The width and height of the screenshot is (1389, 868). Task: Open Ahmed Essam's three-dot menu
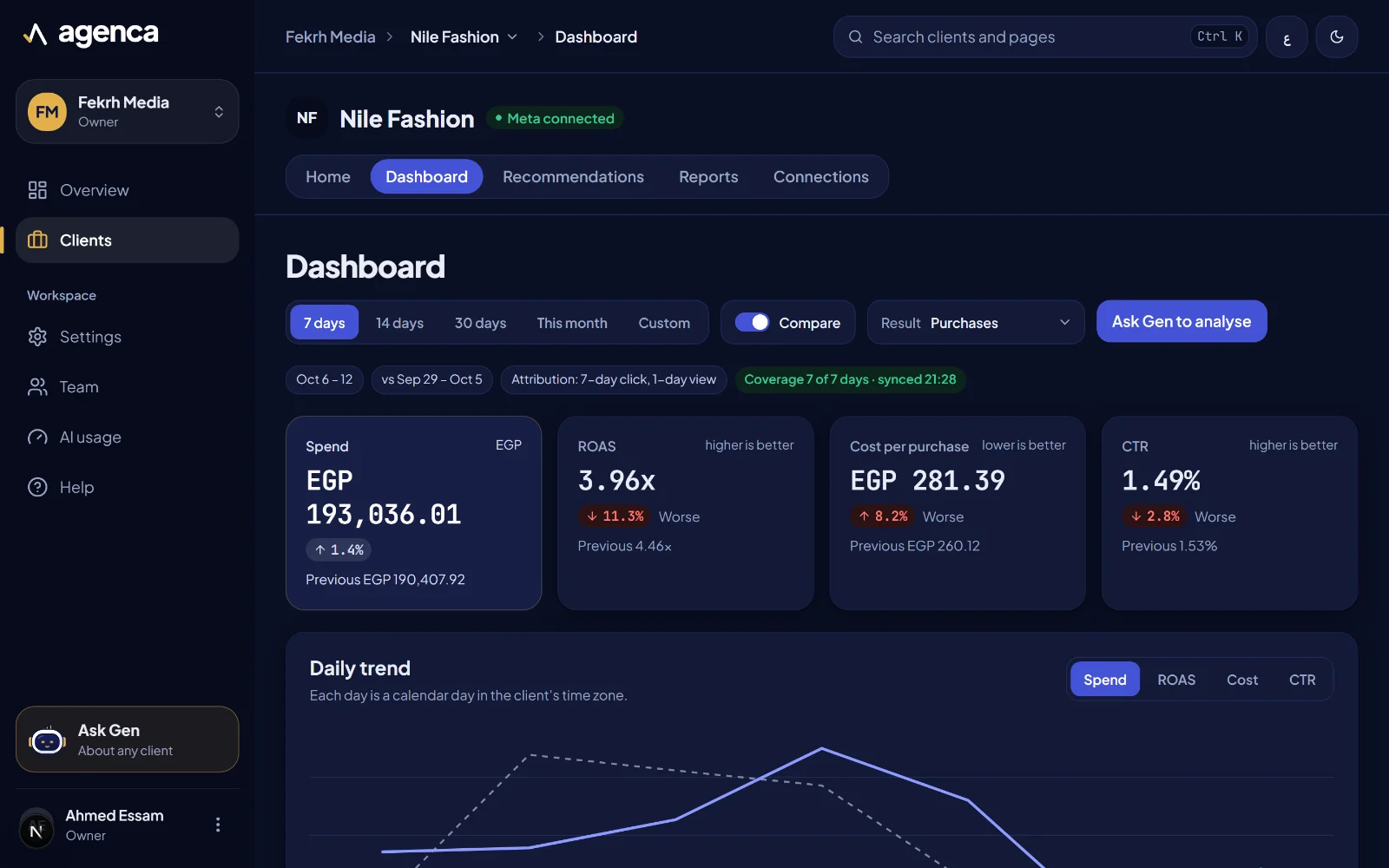(x=218, y=825)
